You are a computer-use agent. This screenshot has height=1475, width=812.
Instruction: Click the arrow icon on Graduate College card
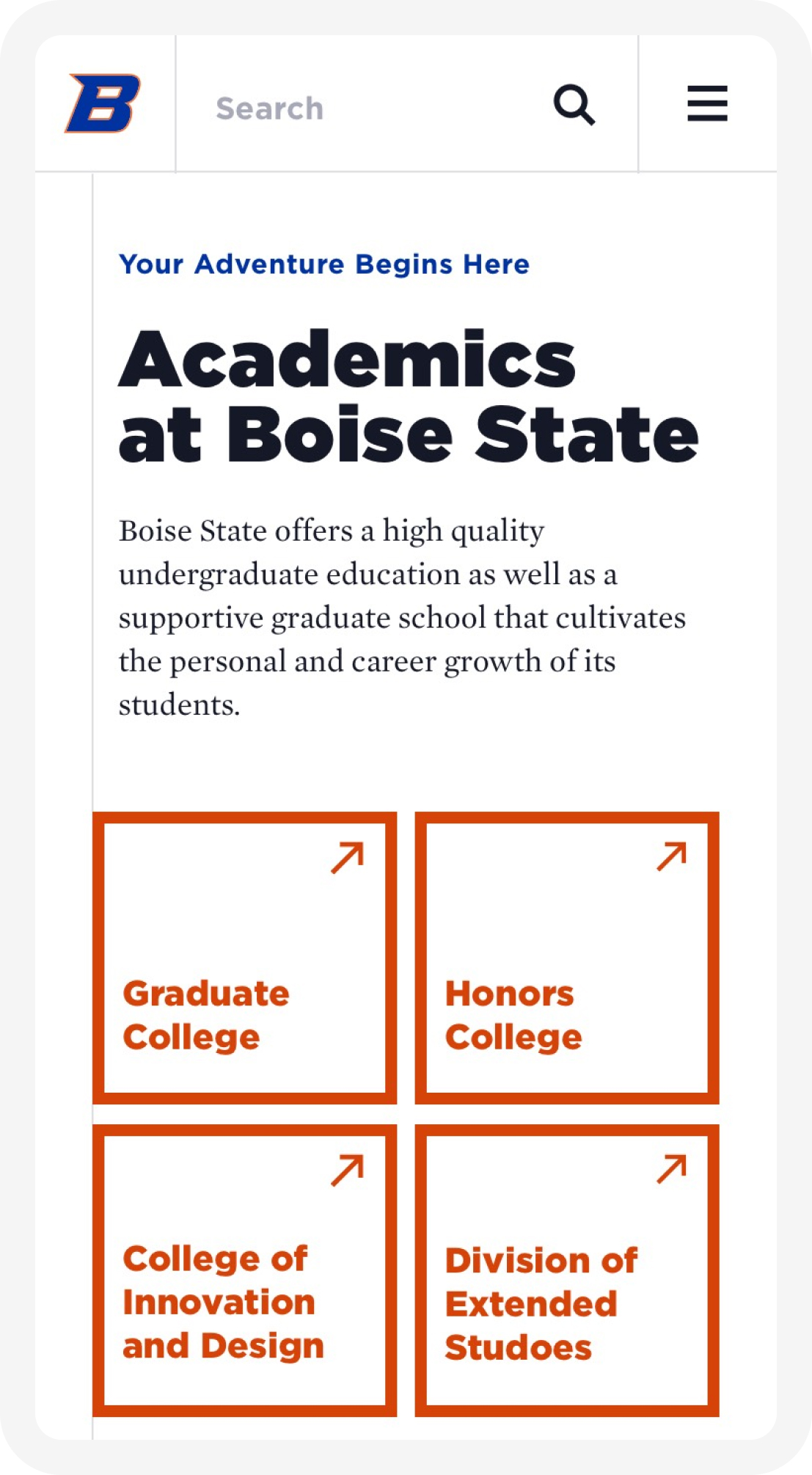(348, 857)
